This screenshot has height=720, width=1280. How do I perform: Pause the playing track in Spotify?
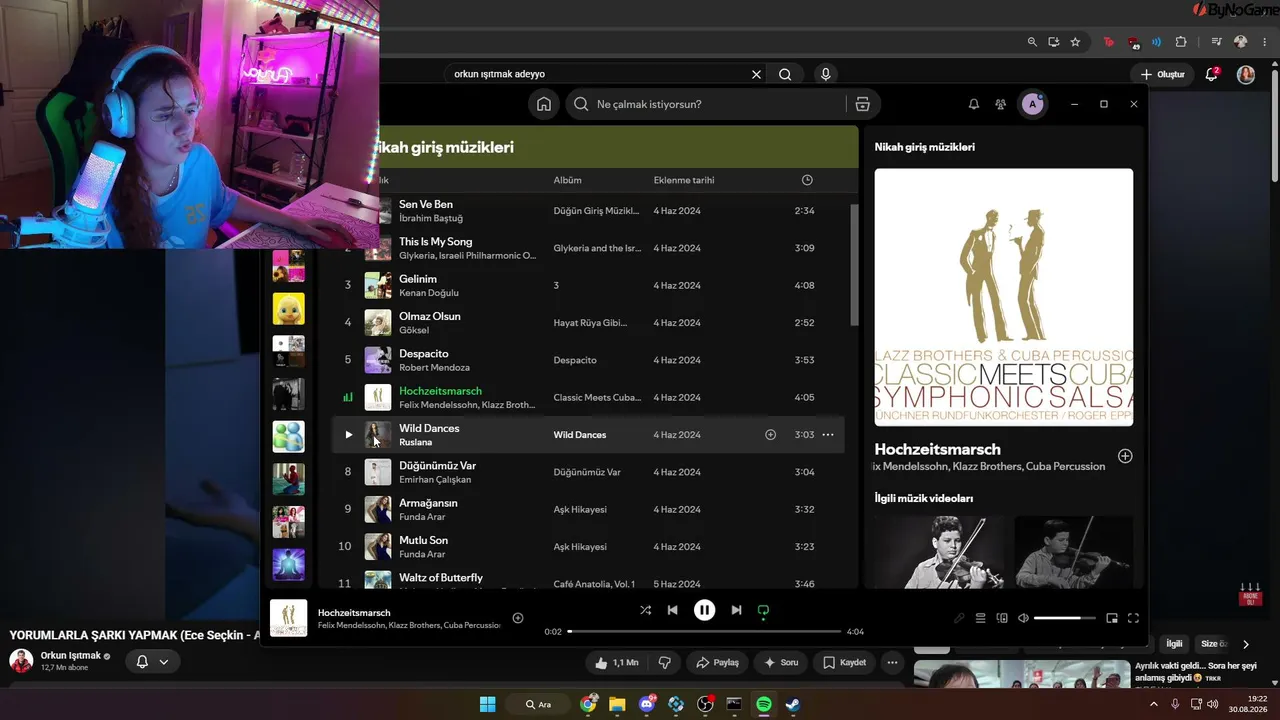click(x=705, y=610)
